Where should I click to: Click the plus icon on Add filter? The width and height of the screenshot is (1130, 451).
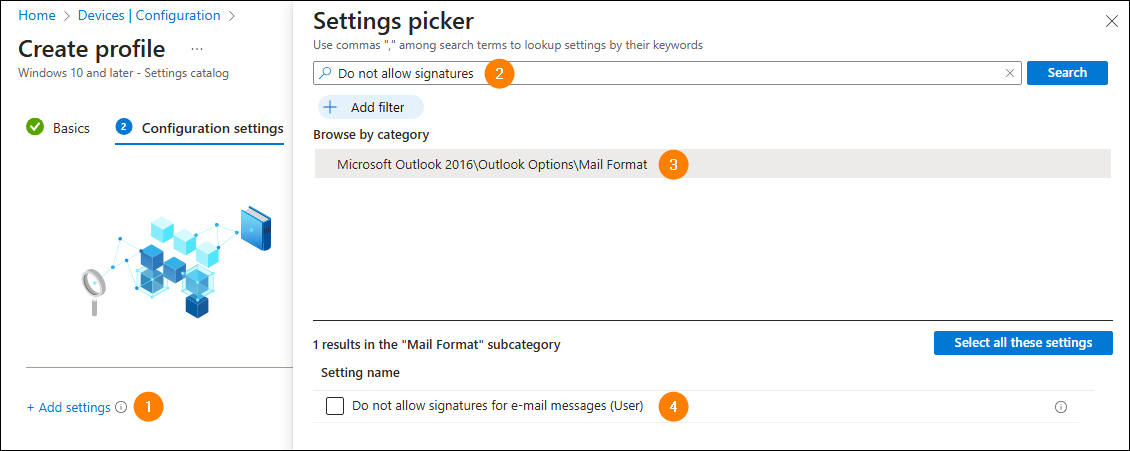pyautogui.click(x=330, y=107)
